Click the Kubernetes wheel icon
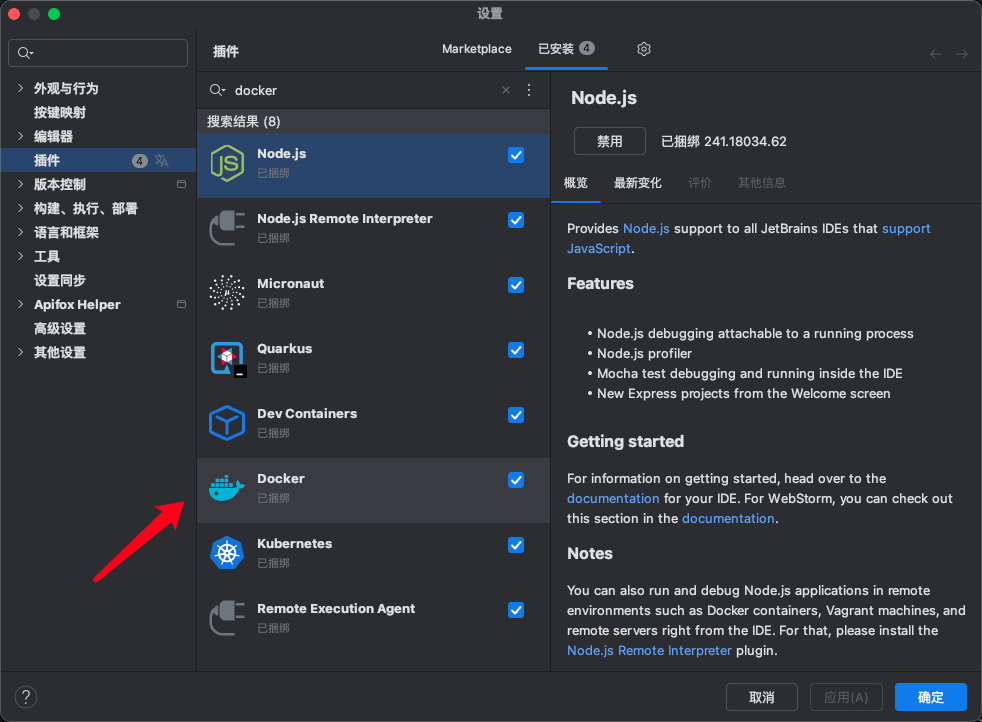Viewport: 982px width, 722px height. 227,553
